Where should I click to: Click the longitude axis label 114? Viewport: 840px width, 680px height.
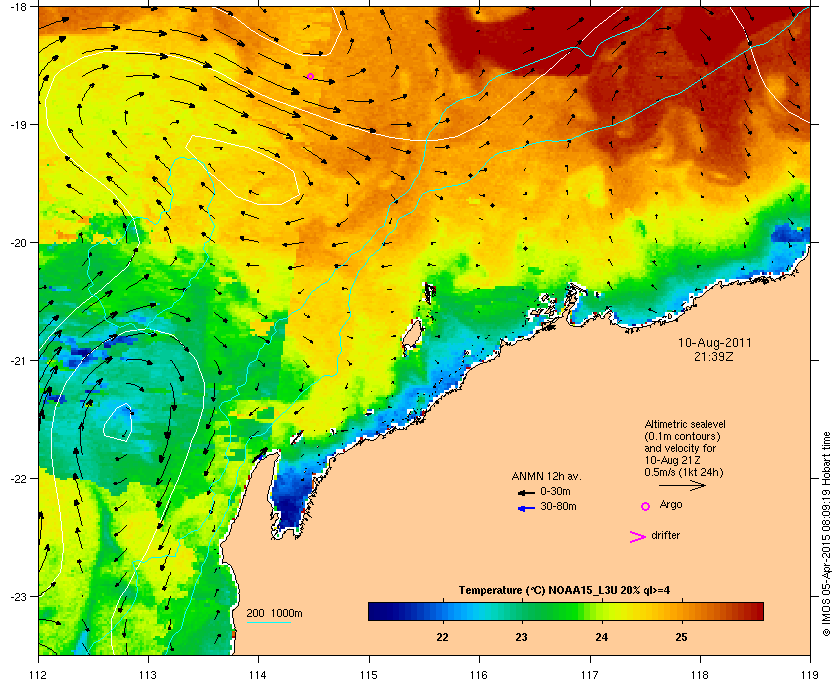[x=258, y=674]
